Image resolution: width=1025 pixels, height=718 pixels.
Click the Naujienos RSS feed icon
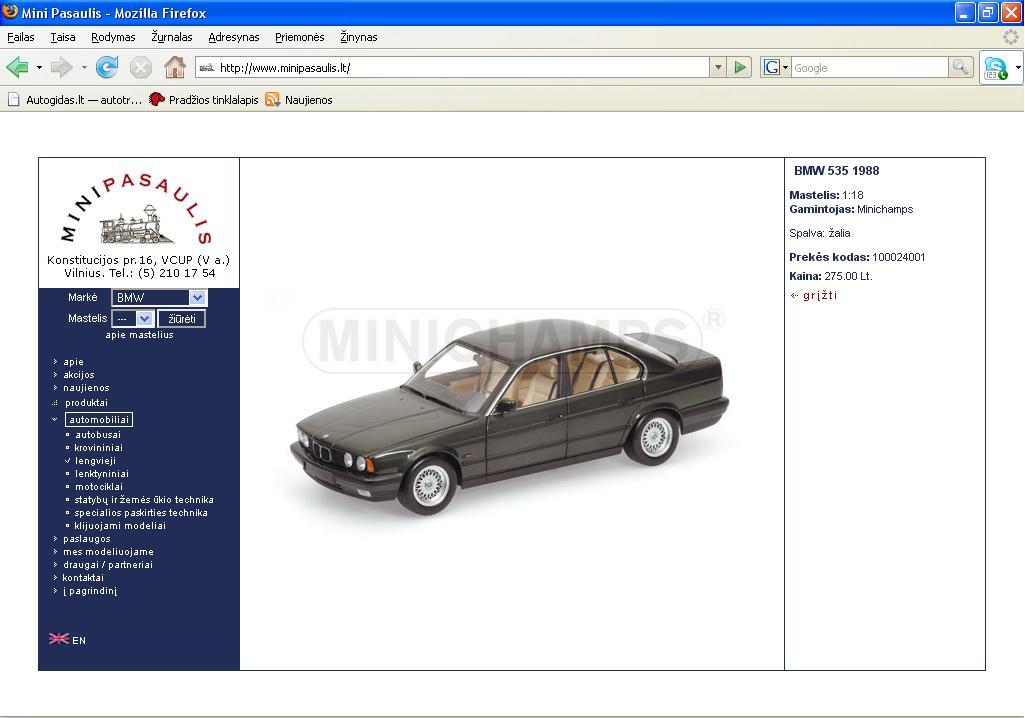(273, 100)
